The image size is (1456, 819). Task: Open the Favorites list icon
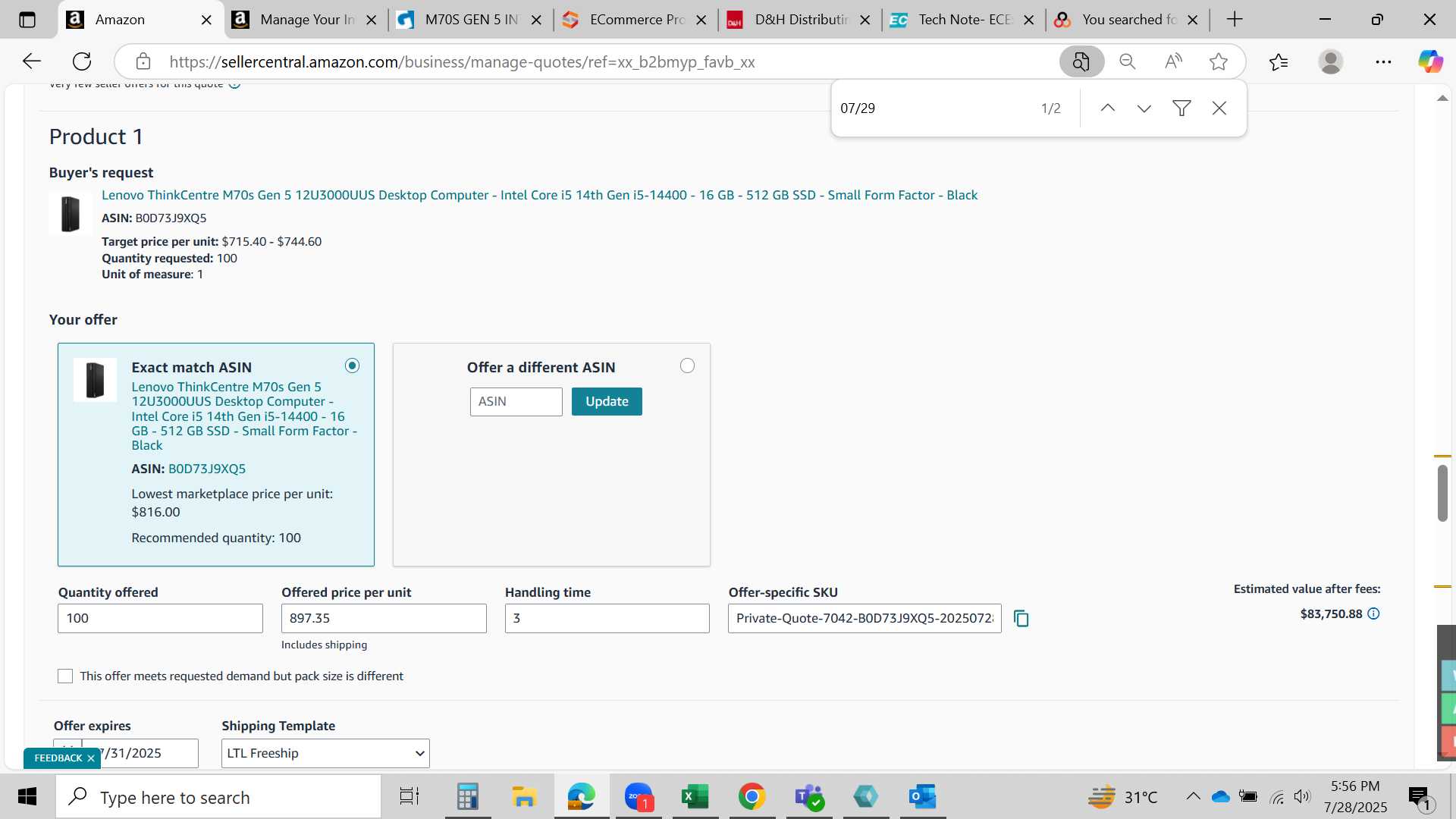point(1279,61)
